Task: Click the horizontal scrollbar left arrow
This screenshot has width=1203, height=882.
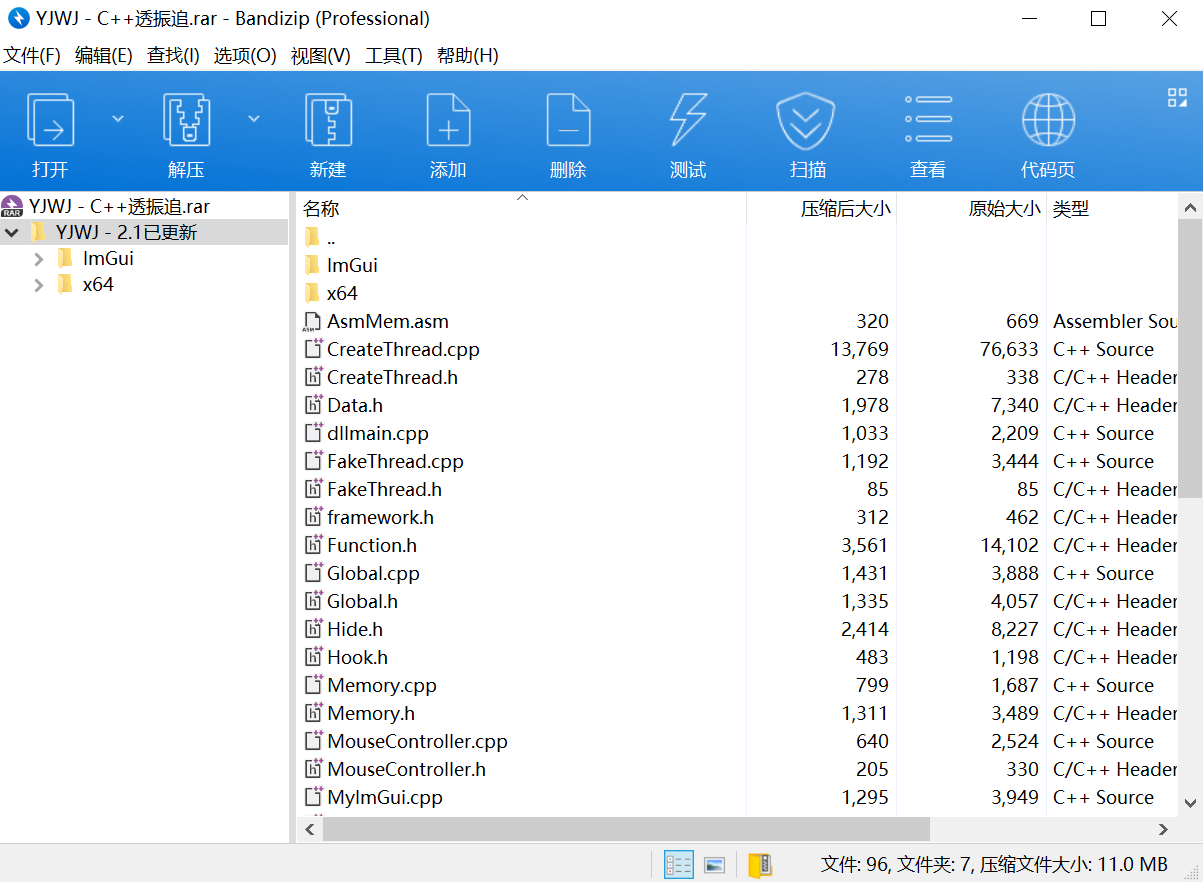Action: pos(310,829)
